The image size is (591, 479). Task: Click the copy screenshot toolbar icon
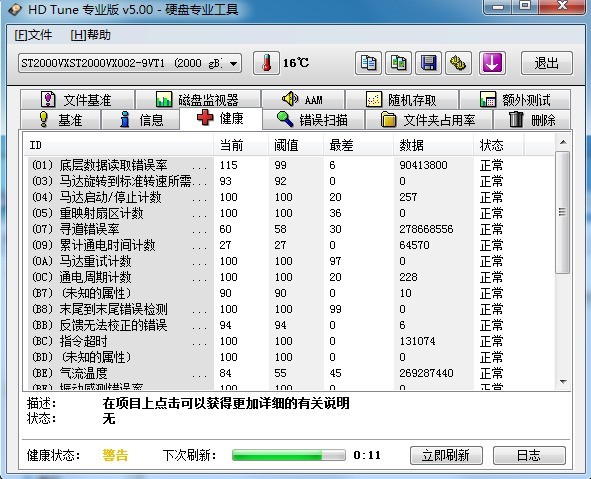click(x=398, y=63)
